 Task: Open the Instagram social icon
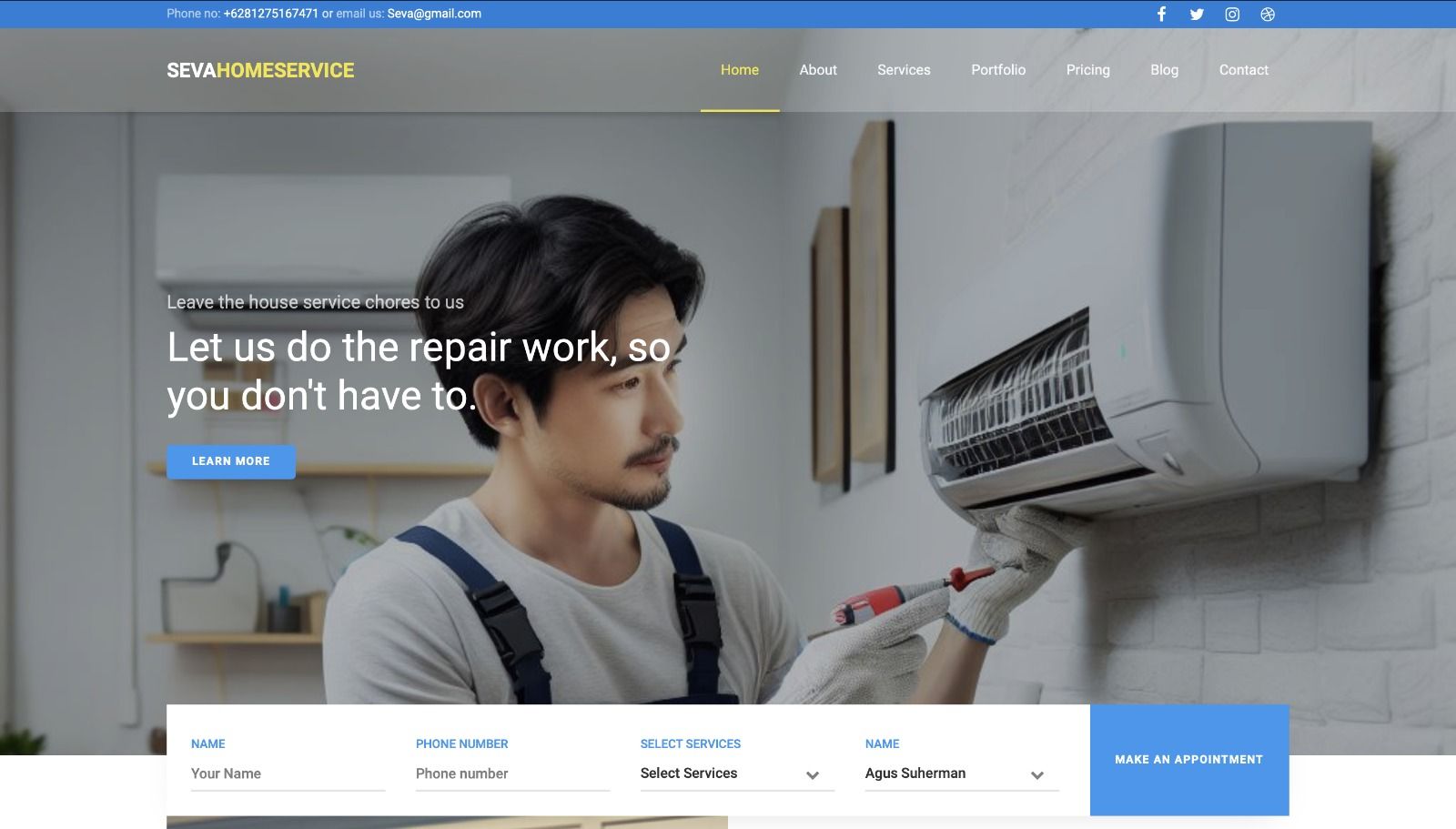click(1232, 14)
